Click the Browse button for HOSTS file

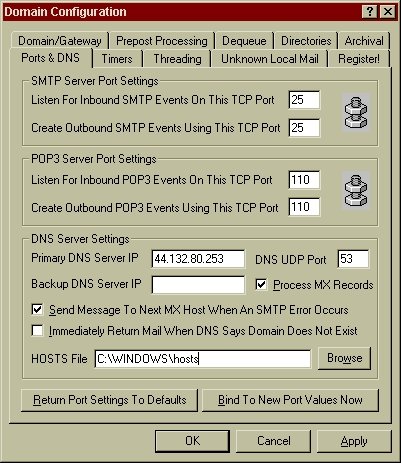(344, 358)
